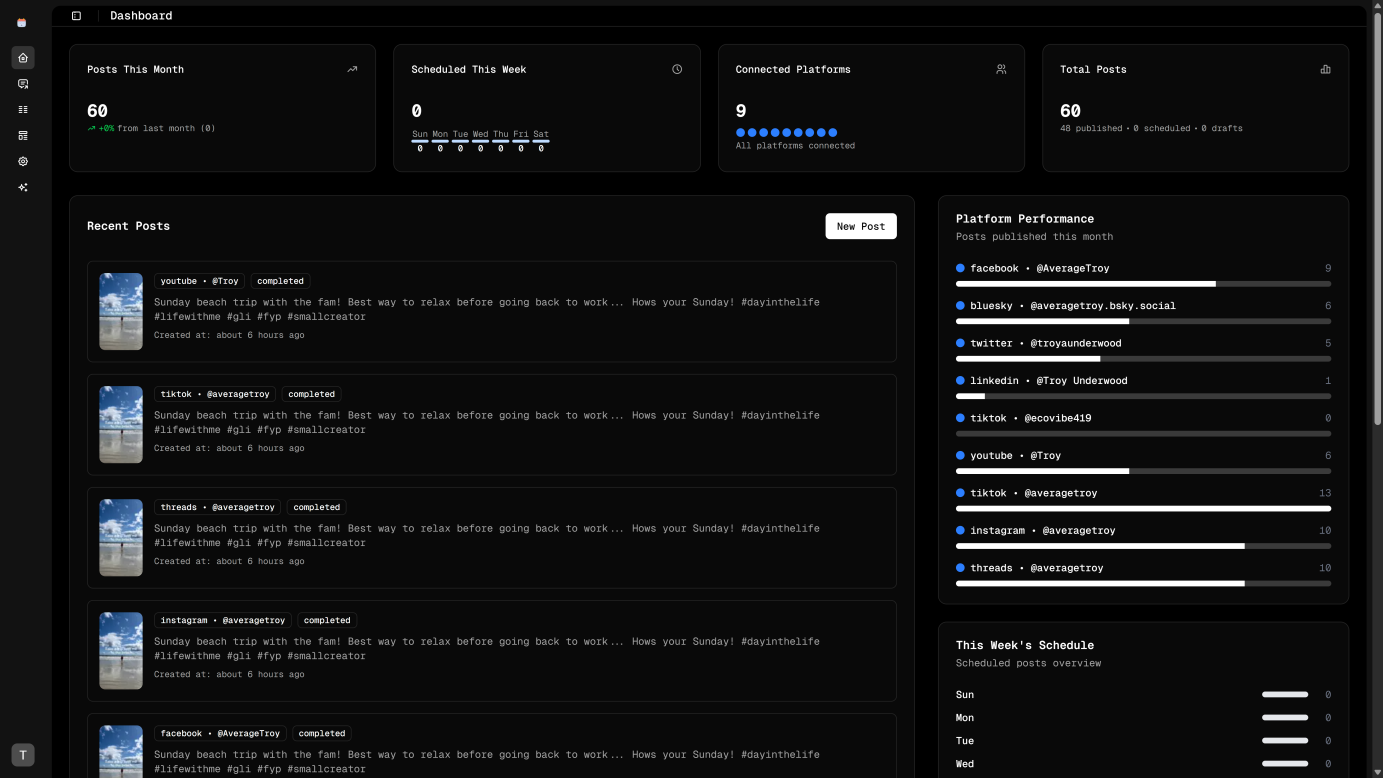Click the people icon on Connected Platforms
Image resolution: width=1383 pixels, height=778 pixels.
coord(1001,70)
